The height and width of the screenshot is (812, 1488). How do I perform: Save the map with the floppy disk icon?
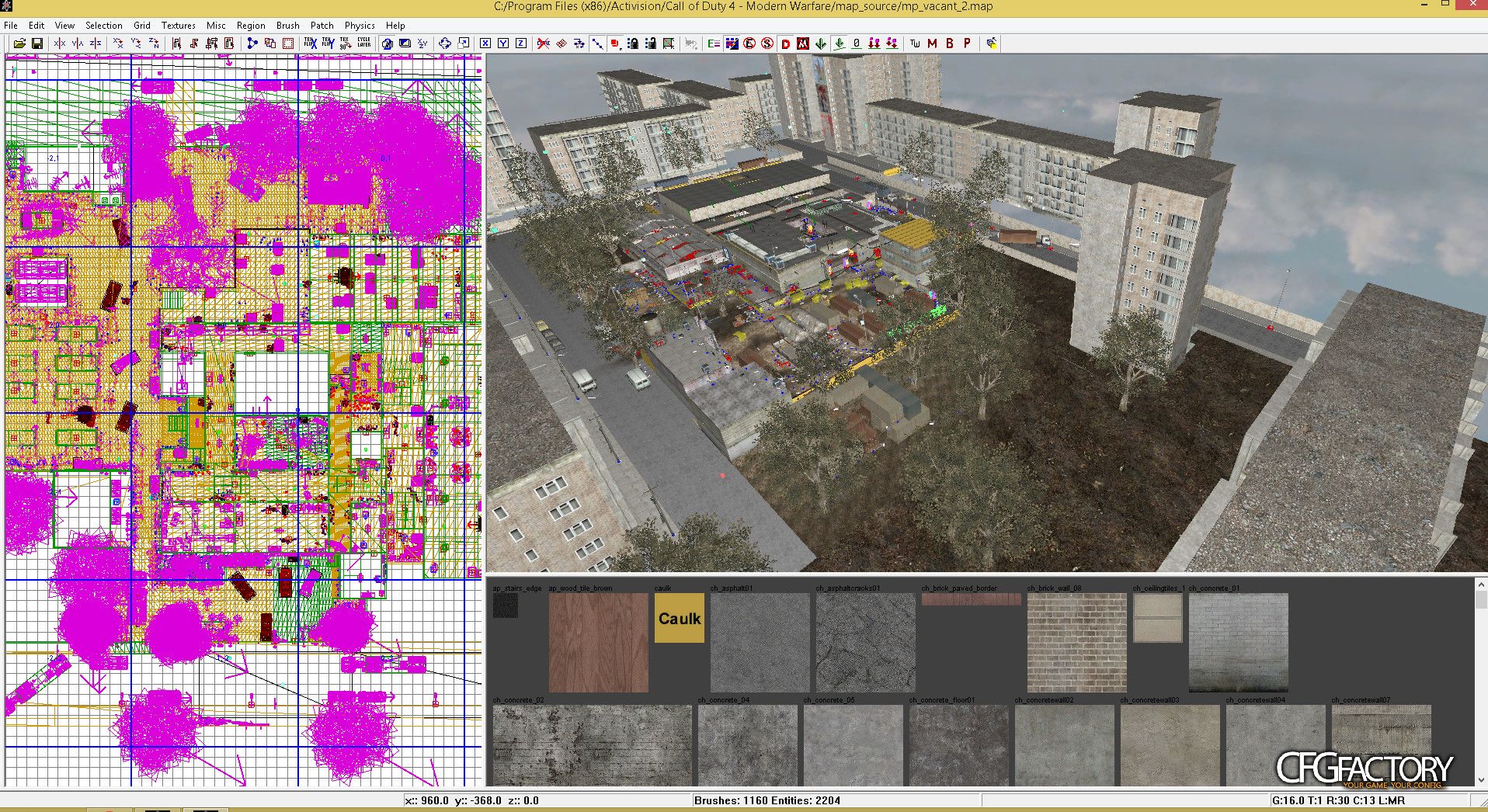[37, 43]
